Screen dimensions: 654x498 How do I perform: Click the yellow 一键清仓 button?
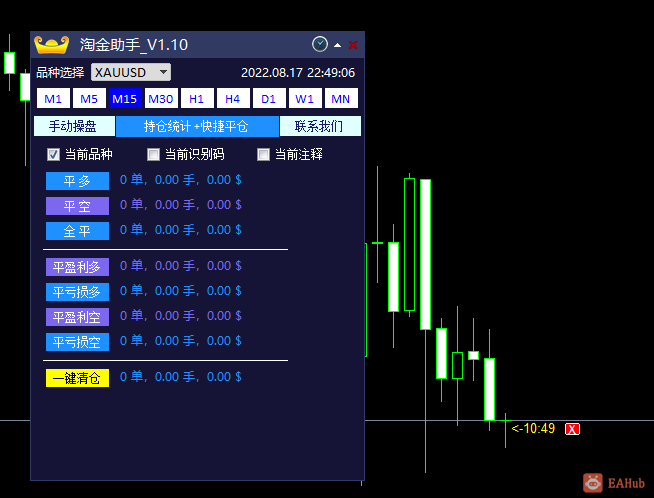pos(77,378)
